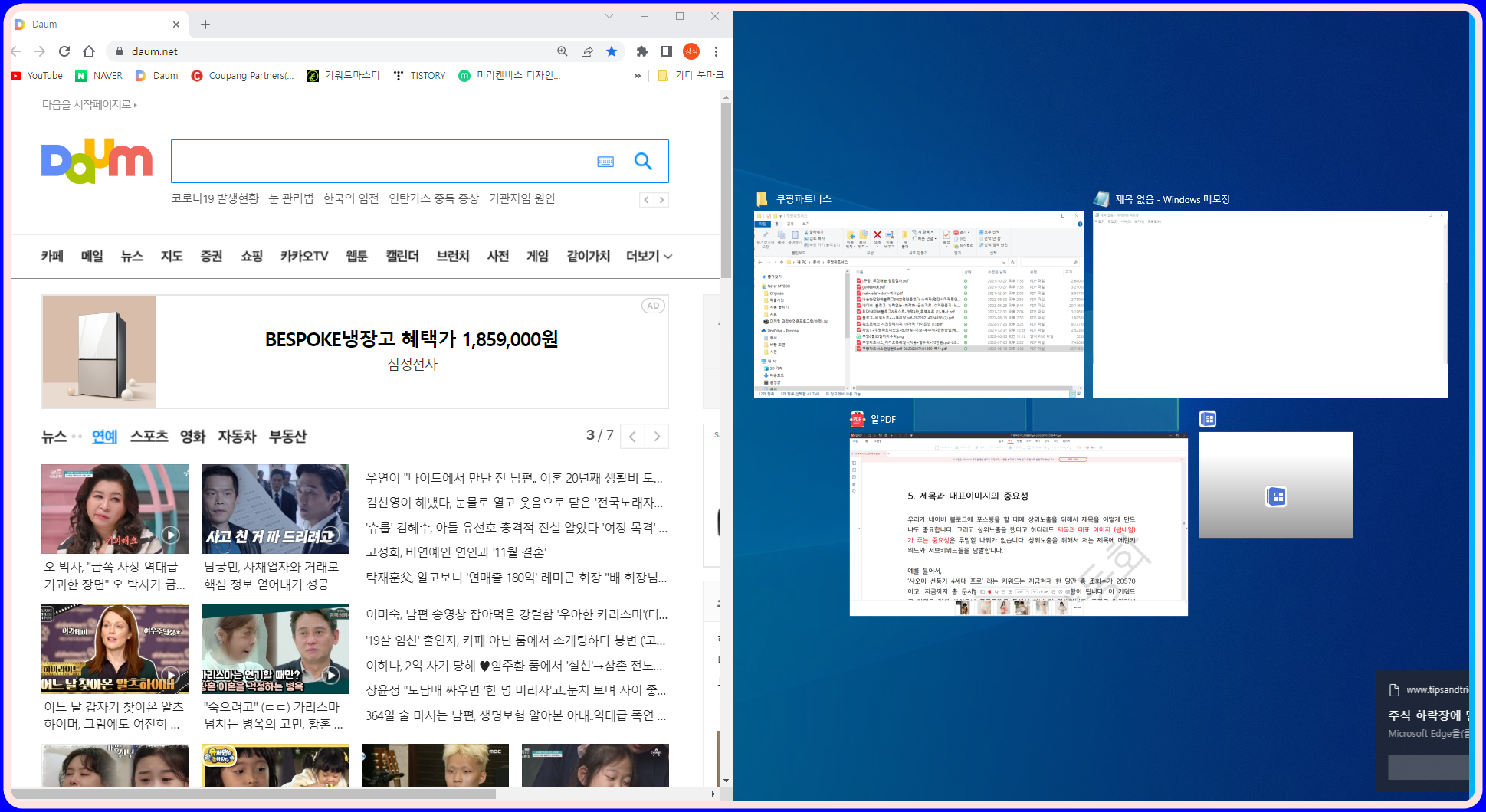Open the Chrome extensions puzzle icon
The width and height of the screenshot is (1486, 812).
(x=642, y=51)
